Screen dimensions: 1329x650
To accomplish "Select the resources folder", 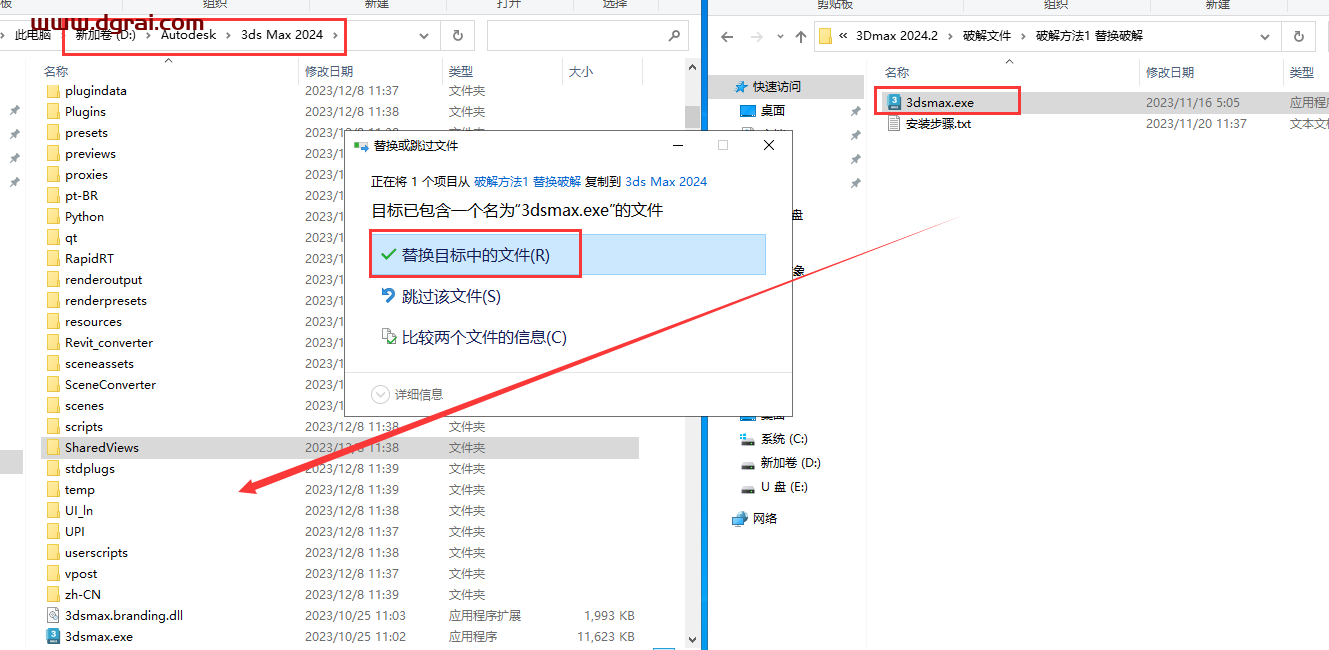I will point(93,321).
